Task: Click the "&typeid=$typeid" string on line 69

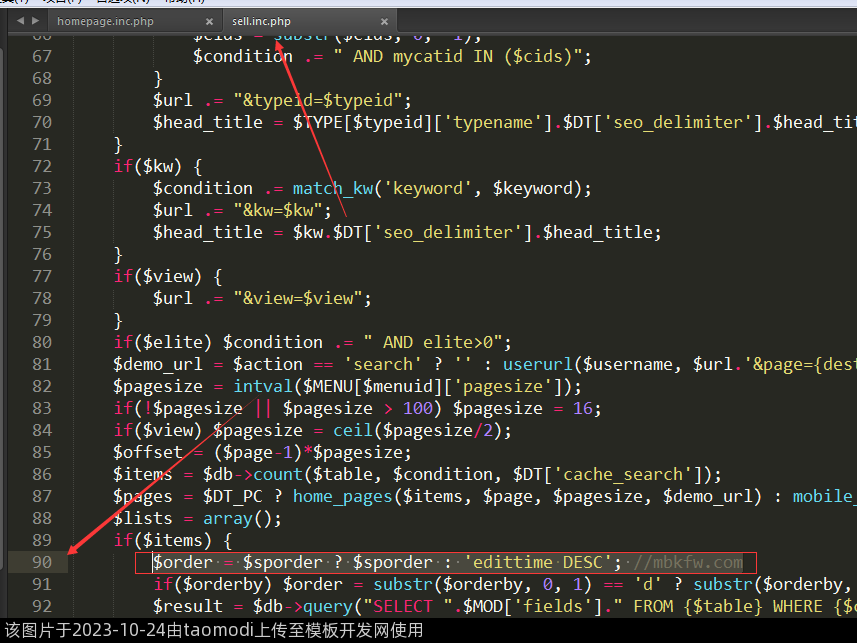Action: coord(322,100)
